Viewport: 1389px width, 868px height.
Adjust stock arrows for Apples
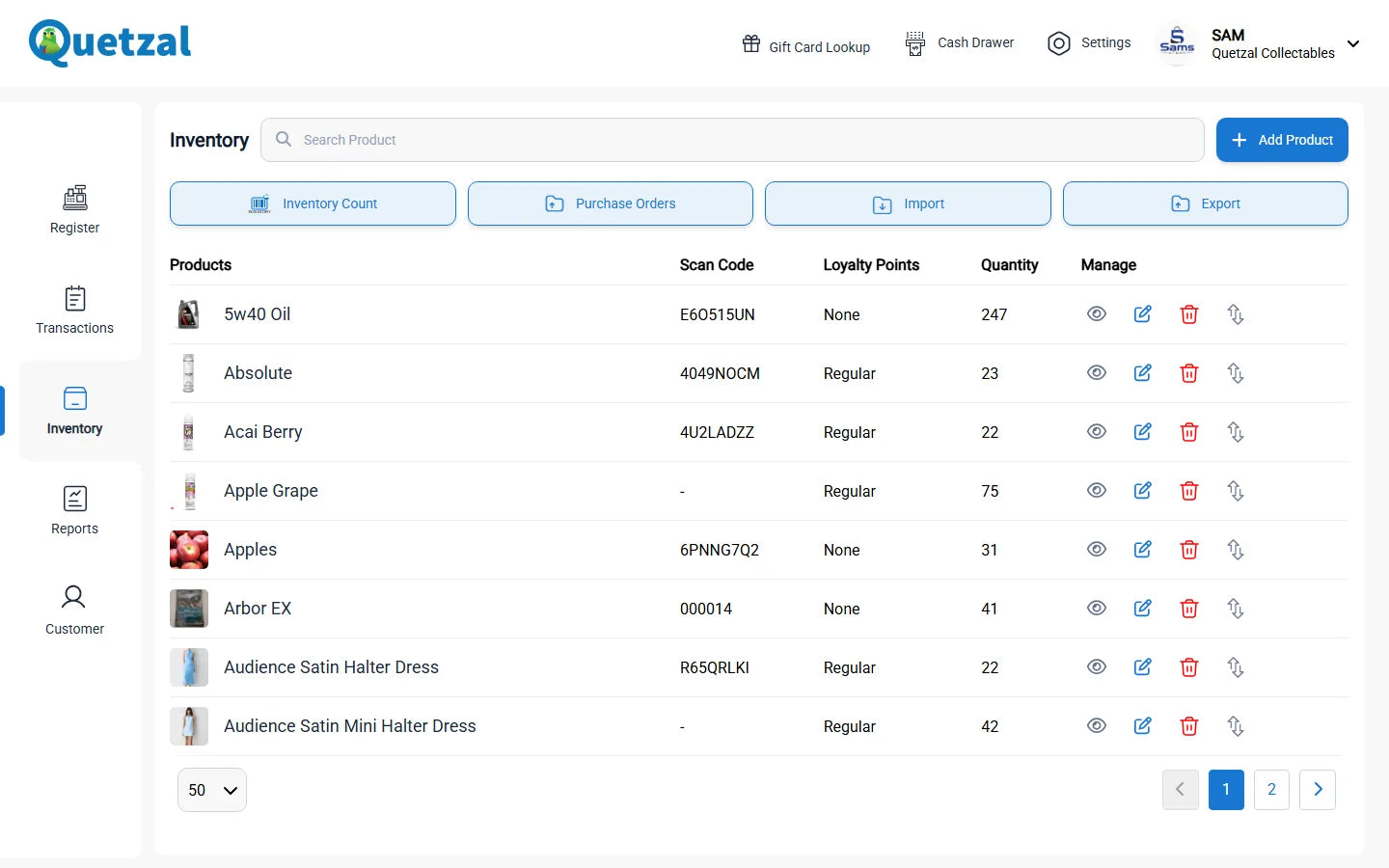click(1236, 550)
